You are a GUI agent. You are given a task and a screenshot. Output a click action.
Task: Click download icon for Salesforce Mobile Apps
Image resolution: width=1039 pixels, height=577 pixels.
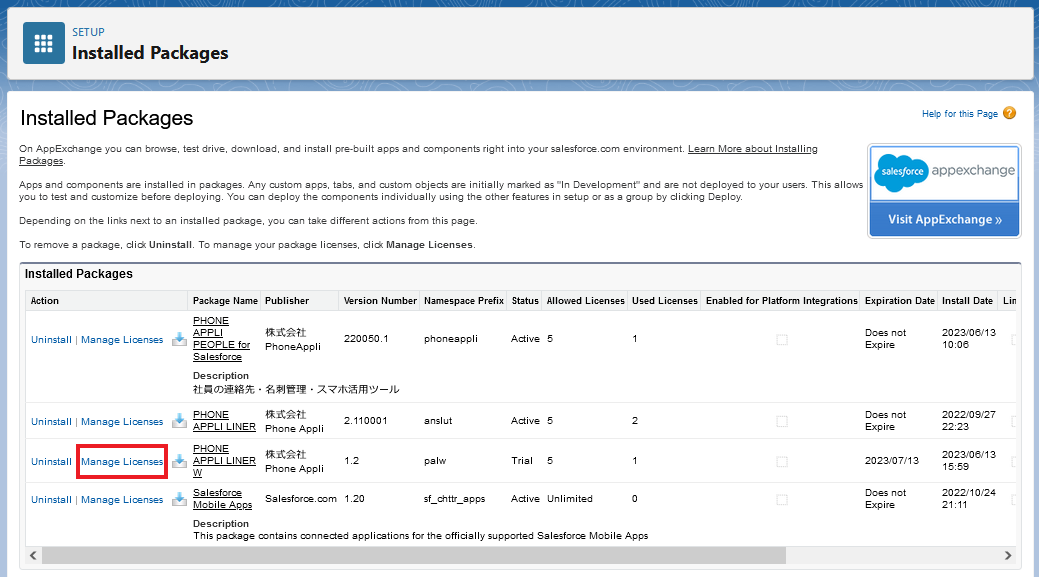179,499
